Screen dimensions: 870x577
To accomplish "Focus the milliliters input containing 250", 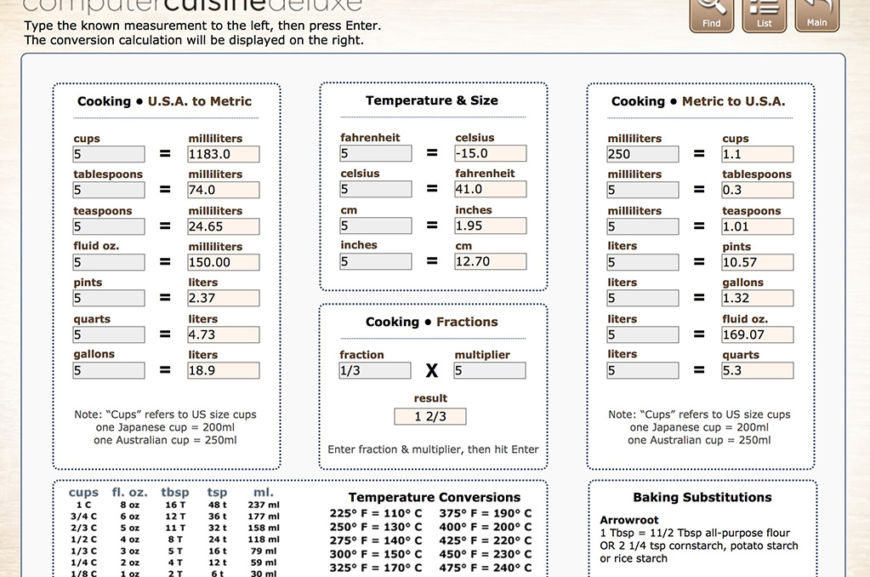I will coord(643,154).
